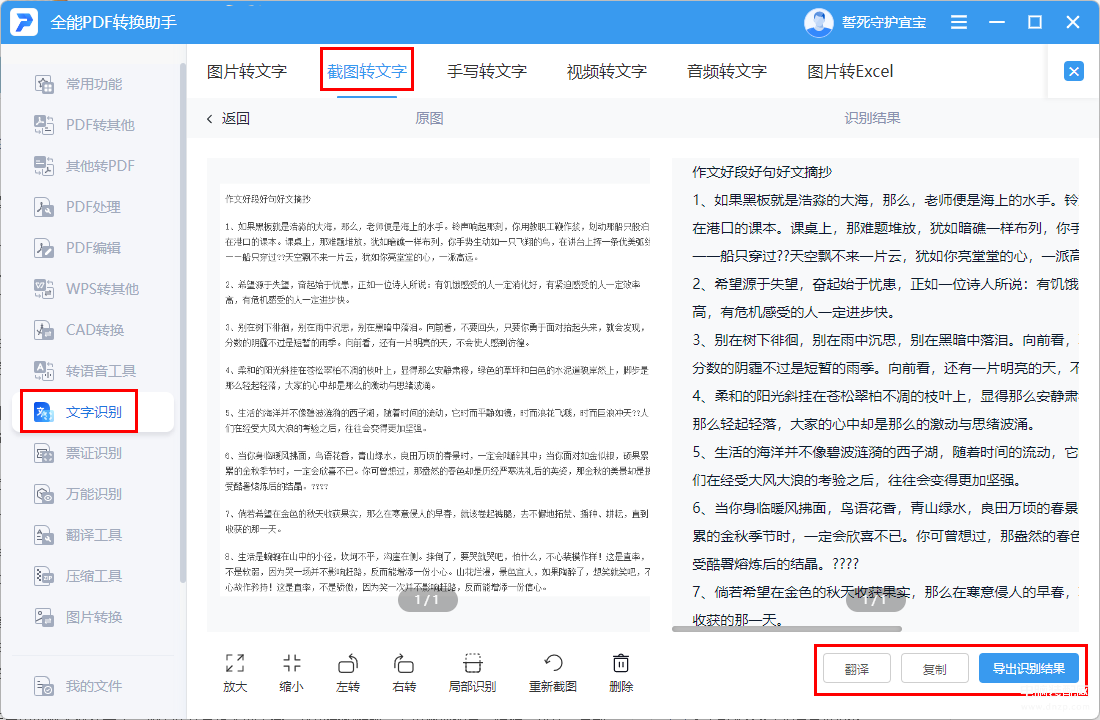
Task: Click 导出识别结果 button
Action: (1028, 669)
